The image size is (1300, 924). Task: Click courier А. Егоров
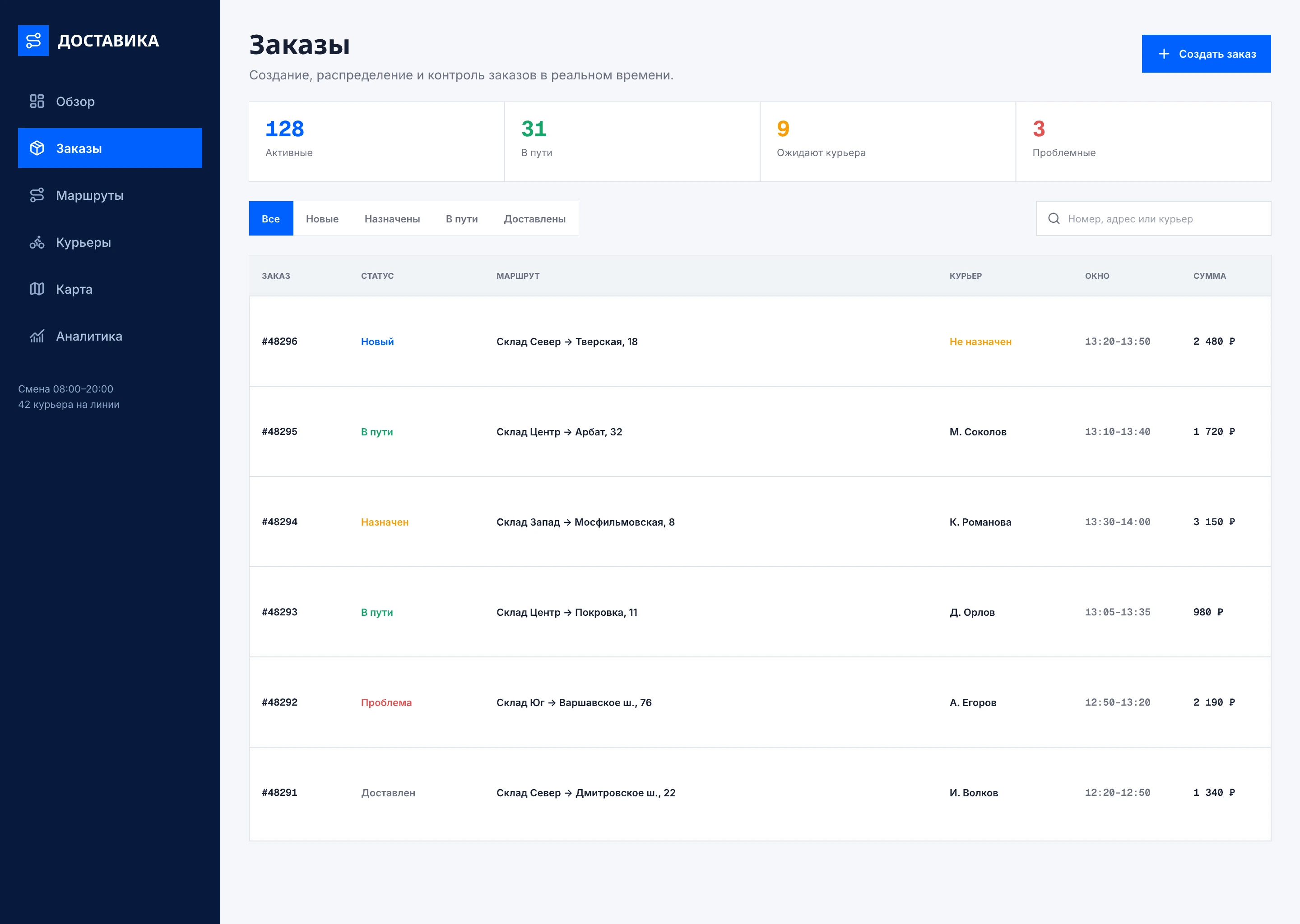pos(973,702)
